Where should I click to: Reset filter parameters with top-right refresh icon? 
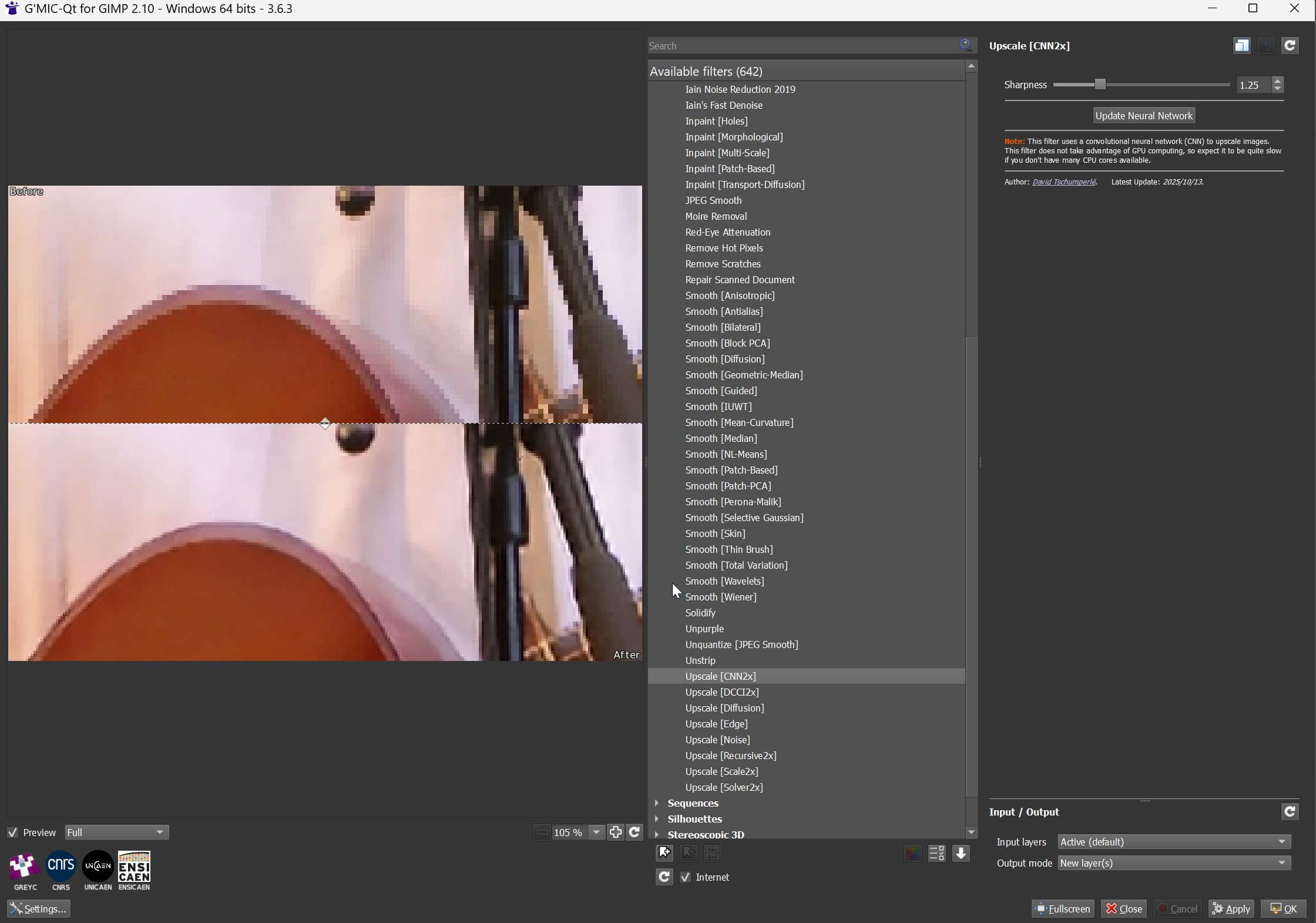pos(1290,46)
